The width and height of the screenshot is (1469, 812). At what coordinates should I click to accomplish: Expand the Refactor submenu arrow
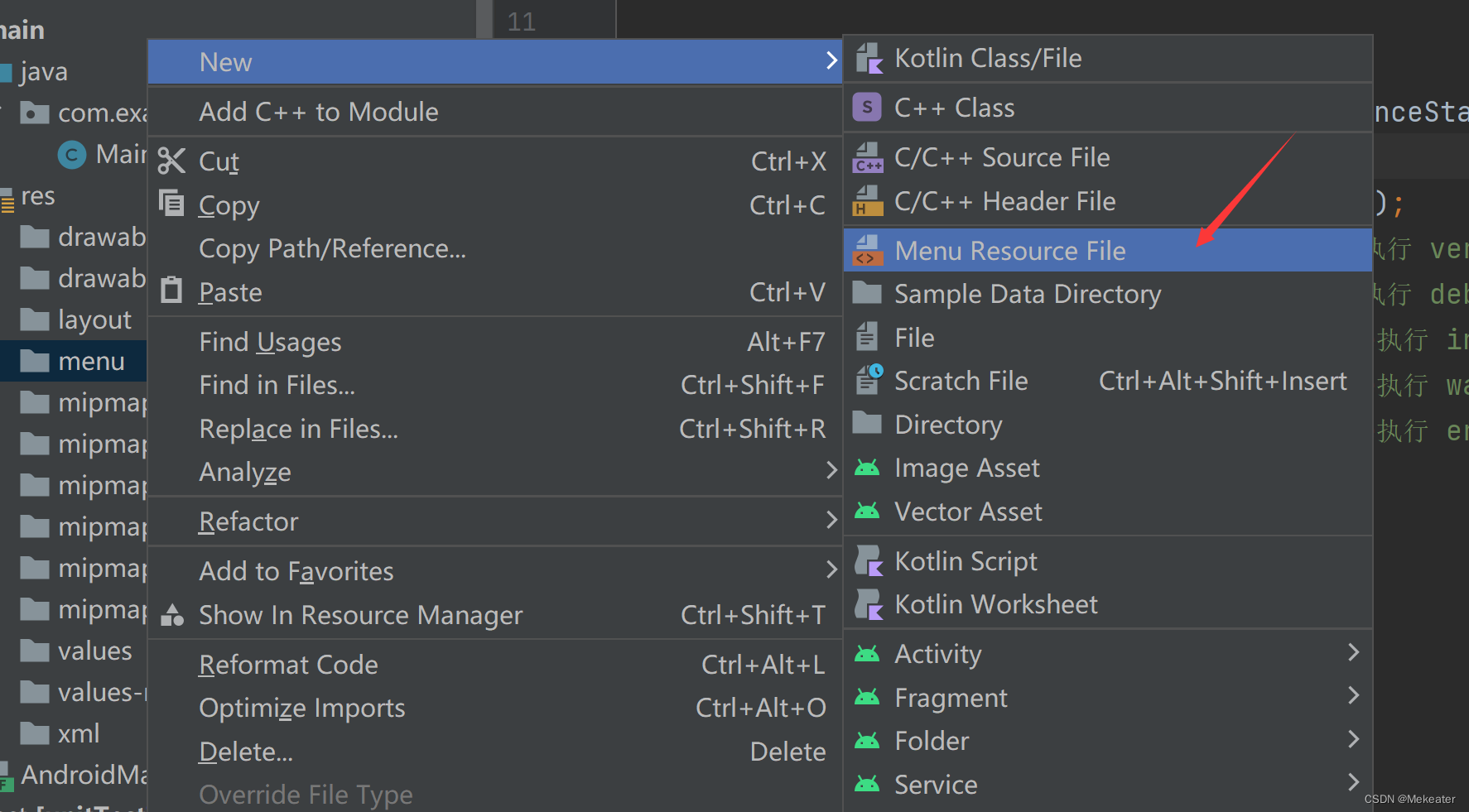click(x=831, y=521)
